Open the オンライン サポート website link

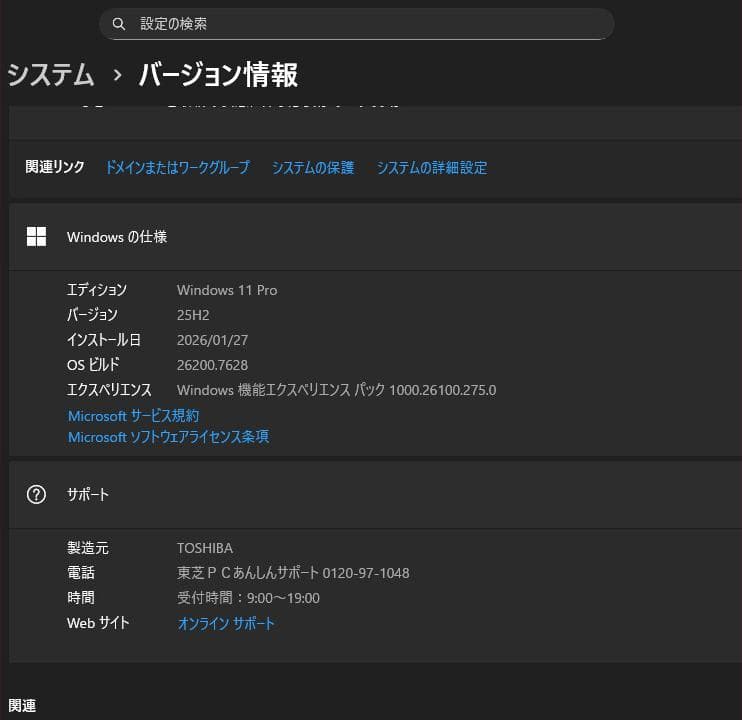coord(226,624)
